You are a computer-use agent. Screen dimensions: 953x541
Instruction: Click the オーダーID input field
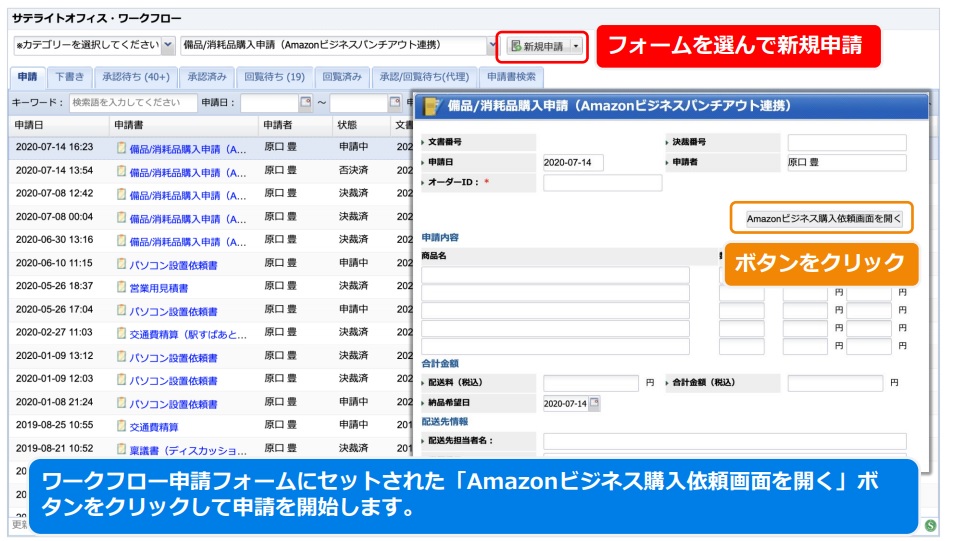(x=602, y=182)
